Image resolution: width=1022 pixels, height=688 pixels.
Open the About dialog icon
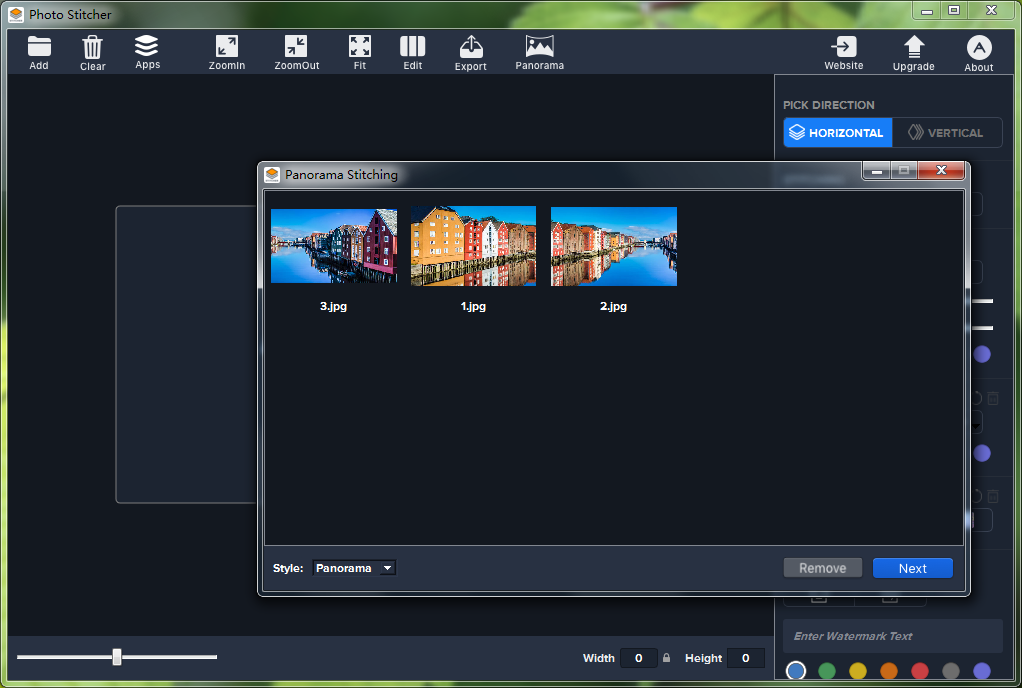978,48
